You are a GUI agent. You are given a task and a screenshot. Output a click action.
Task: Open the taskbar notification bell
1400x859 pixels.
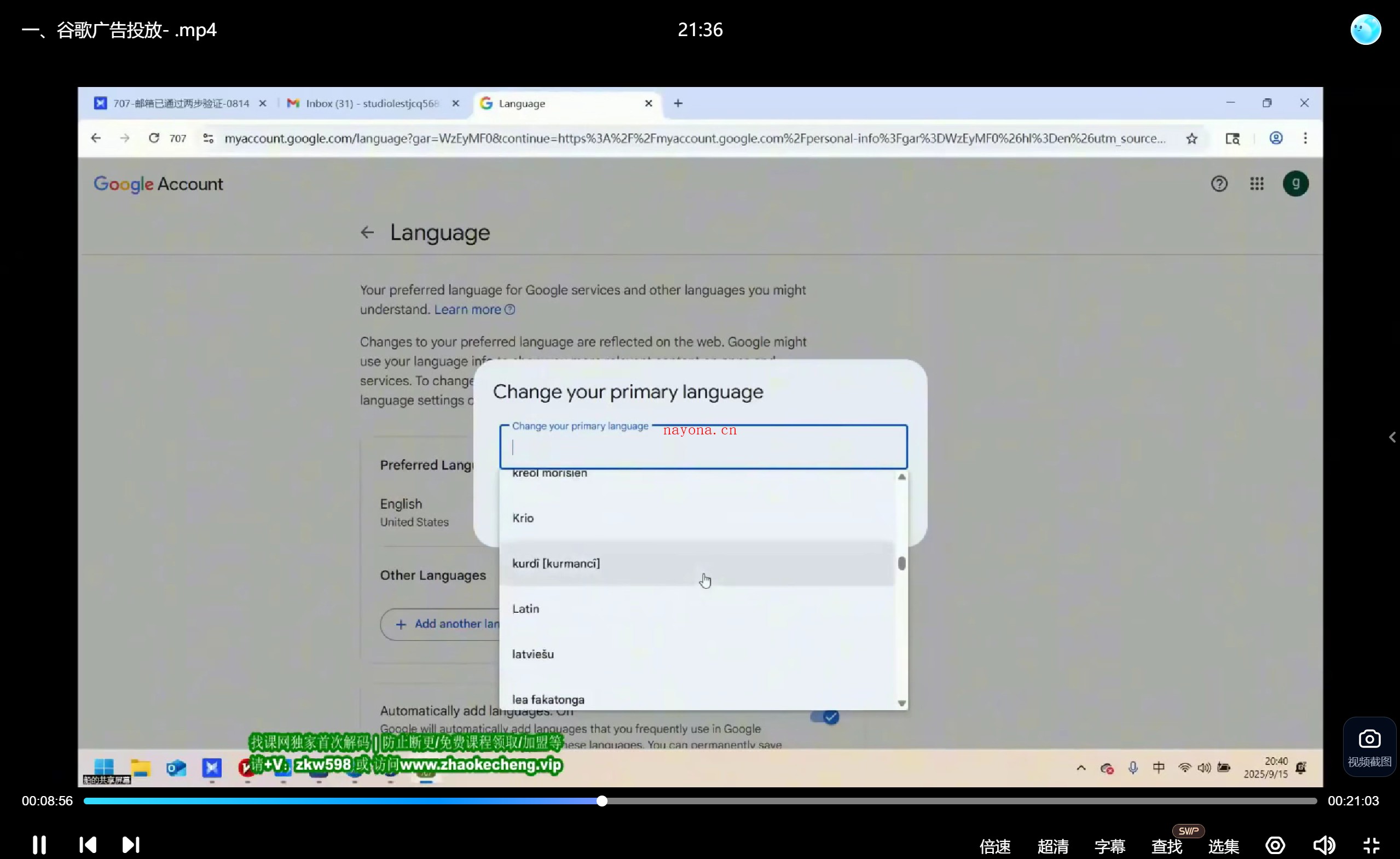click(x=1300, y=768)
